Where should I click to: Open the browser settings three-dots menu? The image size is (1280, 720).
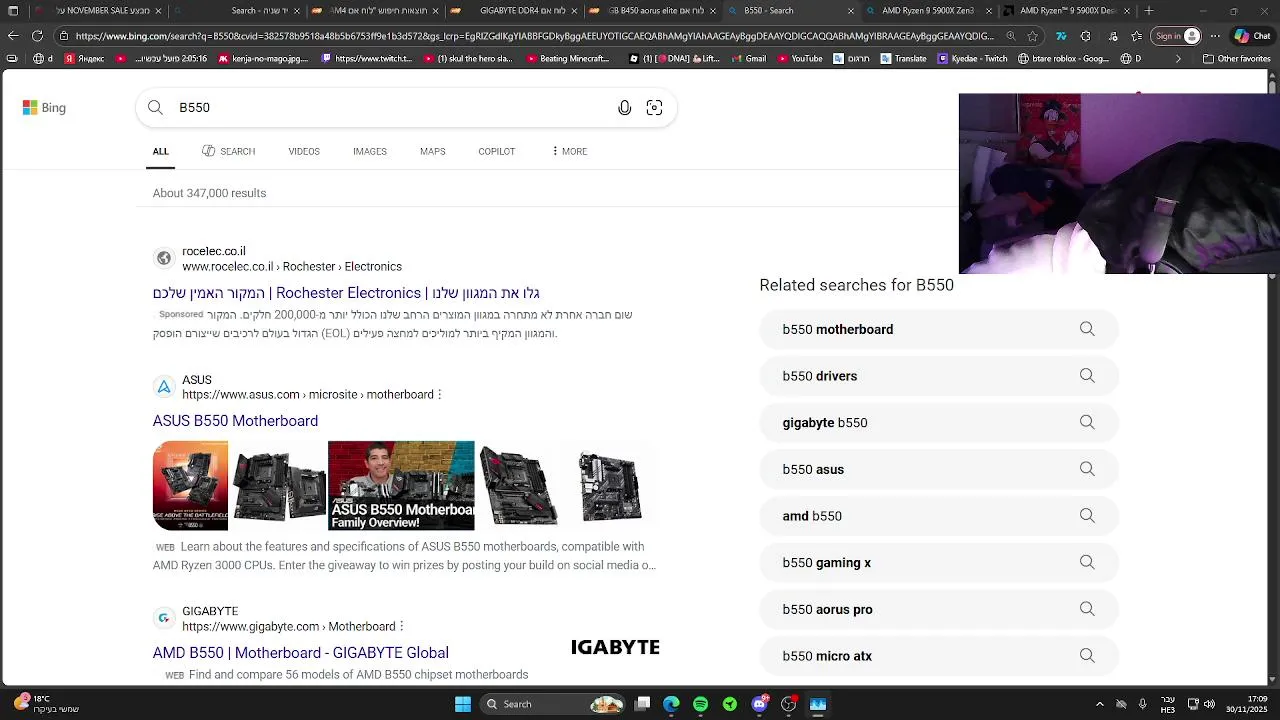point(1216,36)
